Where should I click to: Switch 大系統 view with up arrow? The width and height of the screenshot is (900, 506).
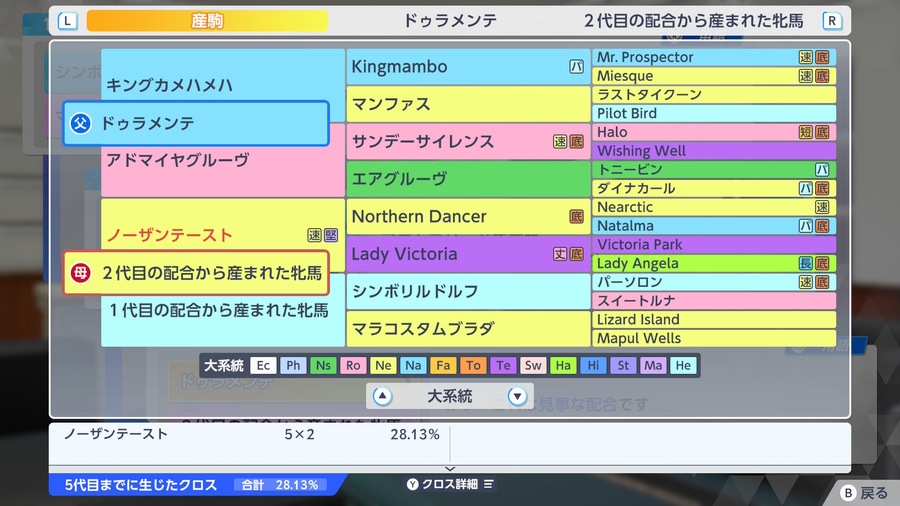(382, 396)
